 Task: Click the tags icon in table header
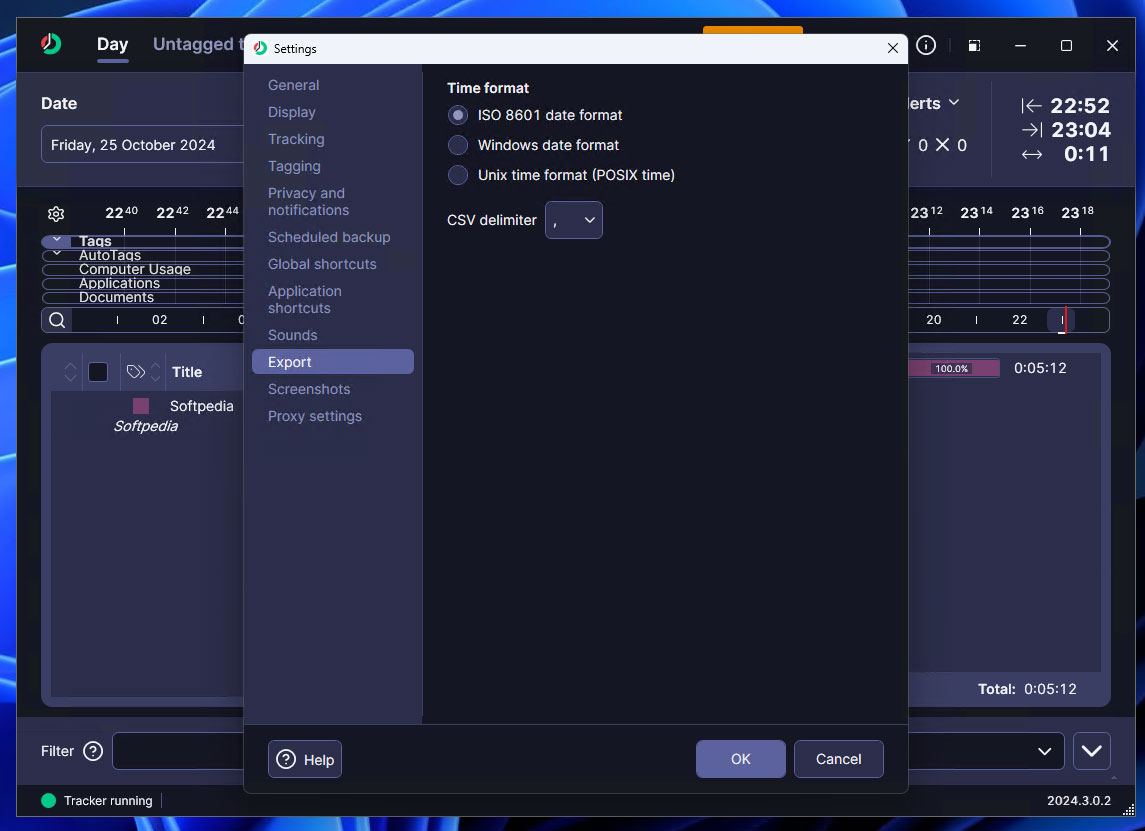(x=136, y=372)
